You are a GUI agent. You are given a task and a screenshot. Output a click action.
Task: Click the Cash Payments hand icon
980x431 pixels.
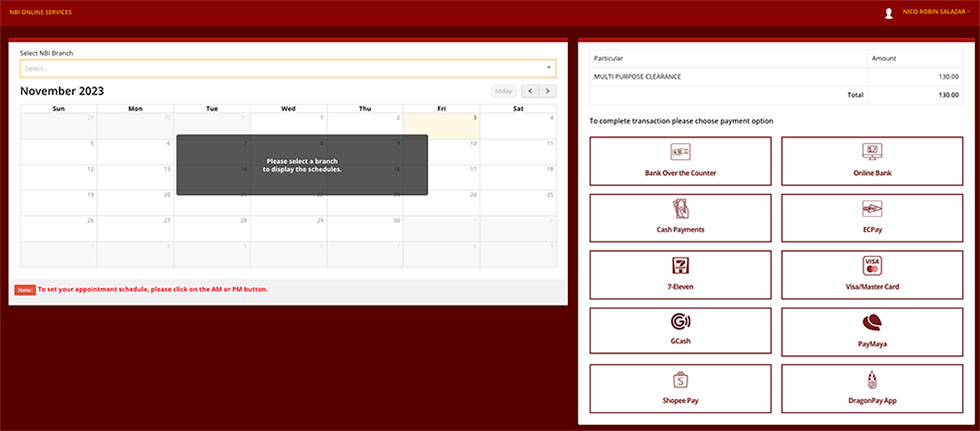pyautogui.click(x=680, y=209)
